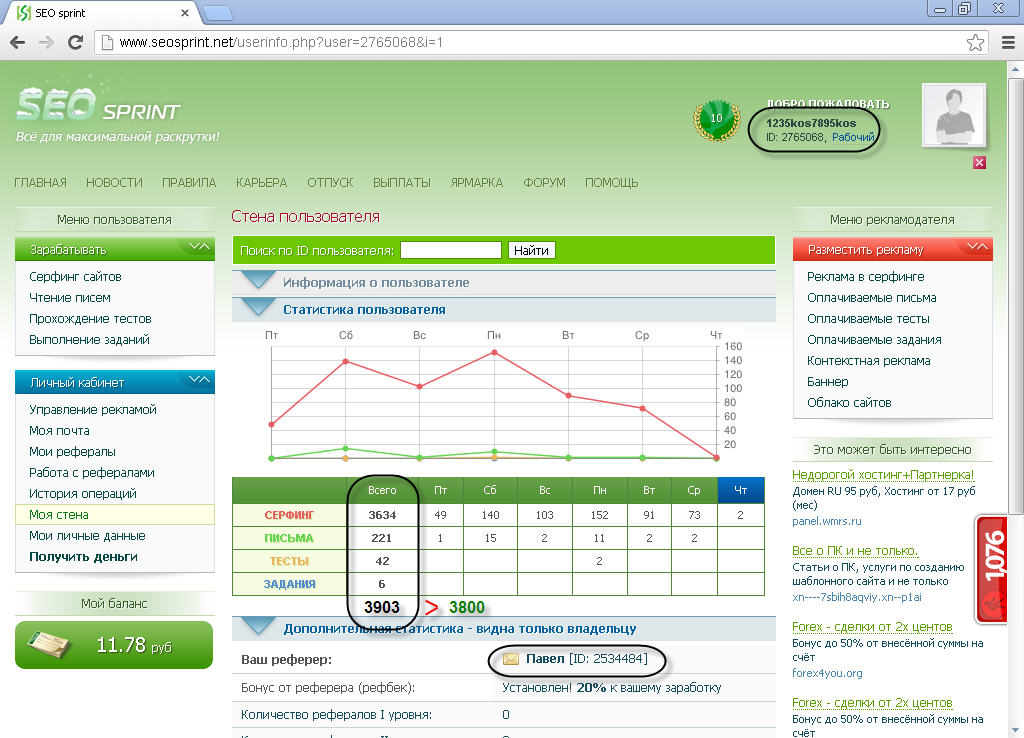Open the ЯРМАРКА menu item
Screen dimensions: 1024x738
(477, 183)
